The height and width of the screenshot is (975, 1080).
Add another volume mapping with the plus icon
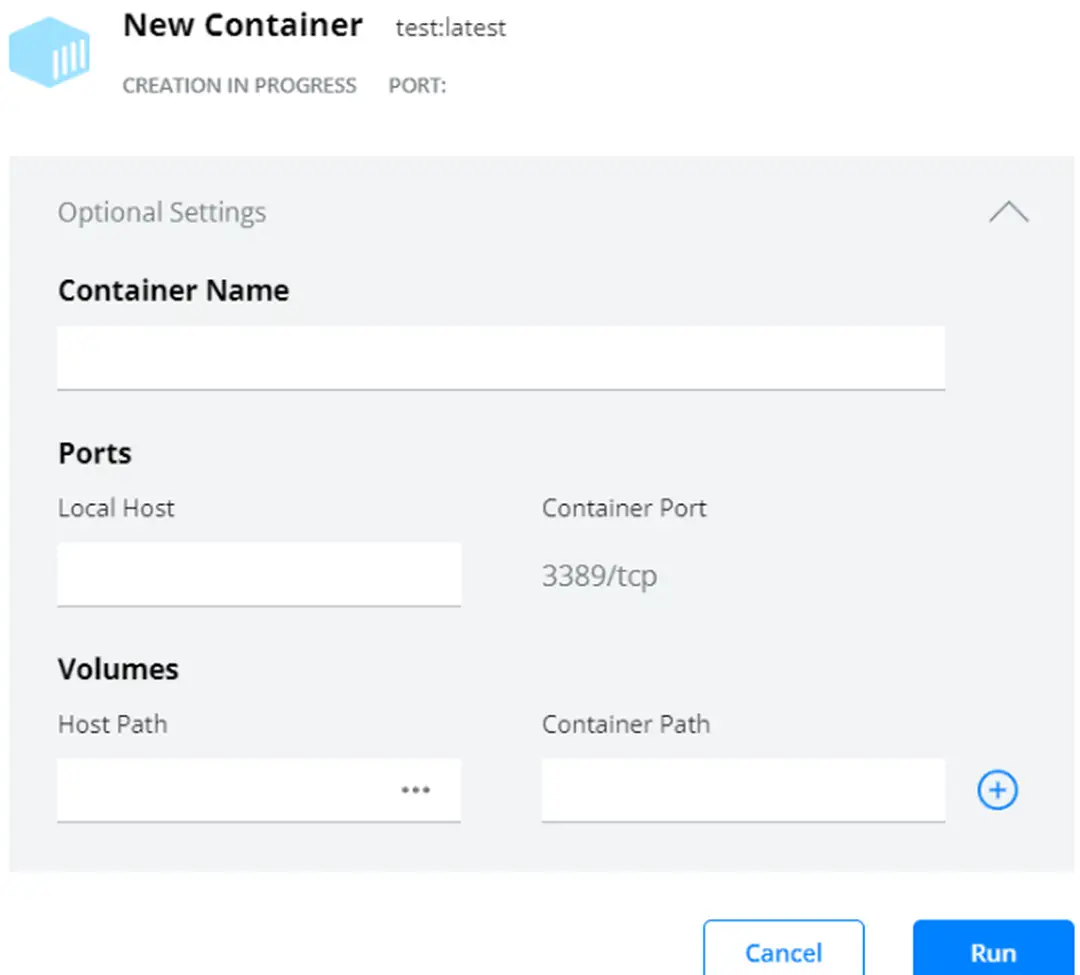pyautogui.click(x=997, y=790)
